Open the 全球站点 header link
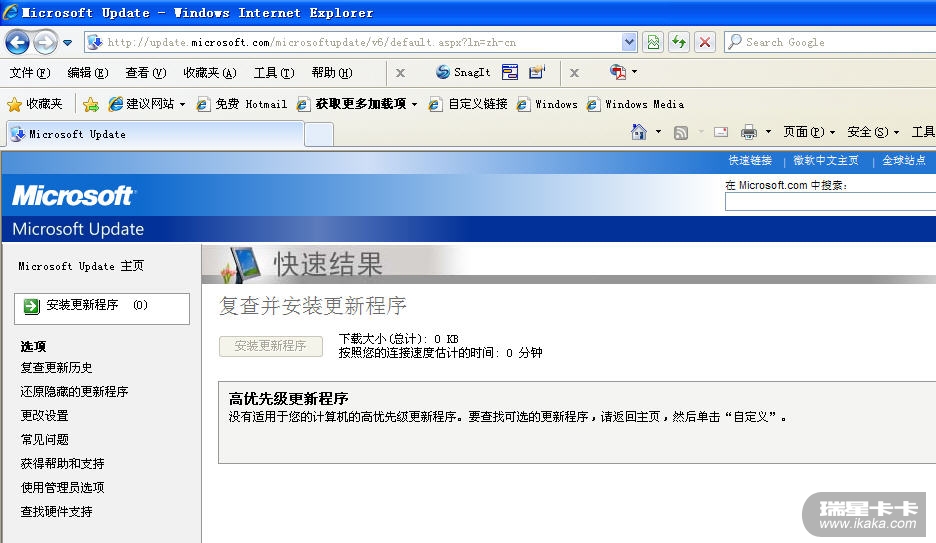 click(x=904, y=161)
